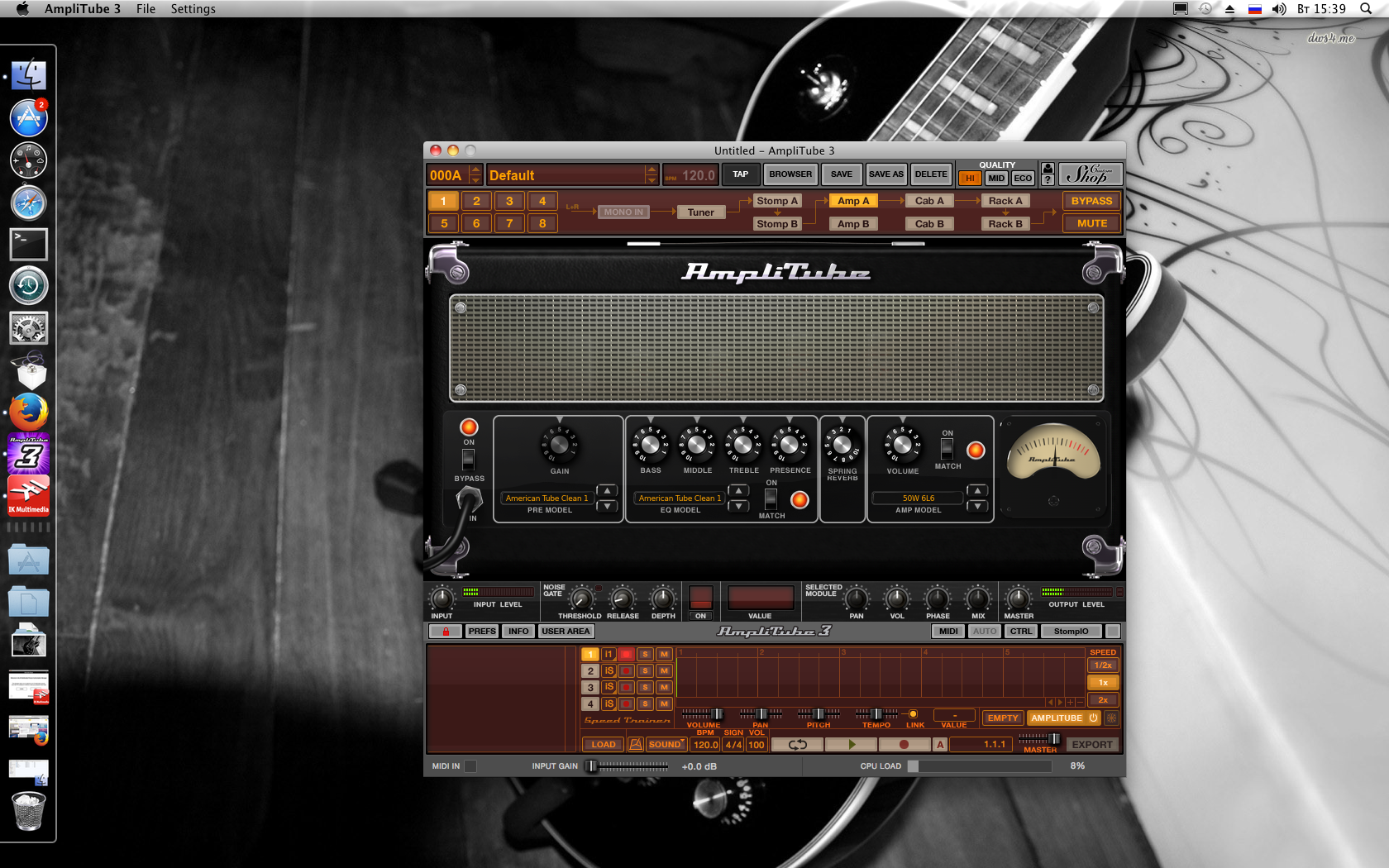Toggle the LINK radio between Tempo and Value
Screen dimensions: 1389x868
click(914, 713)
